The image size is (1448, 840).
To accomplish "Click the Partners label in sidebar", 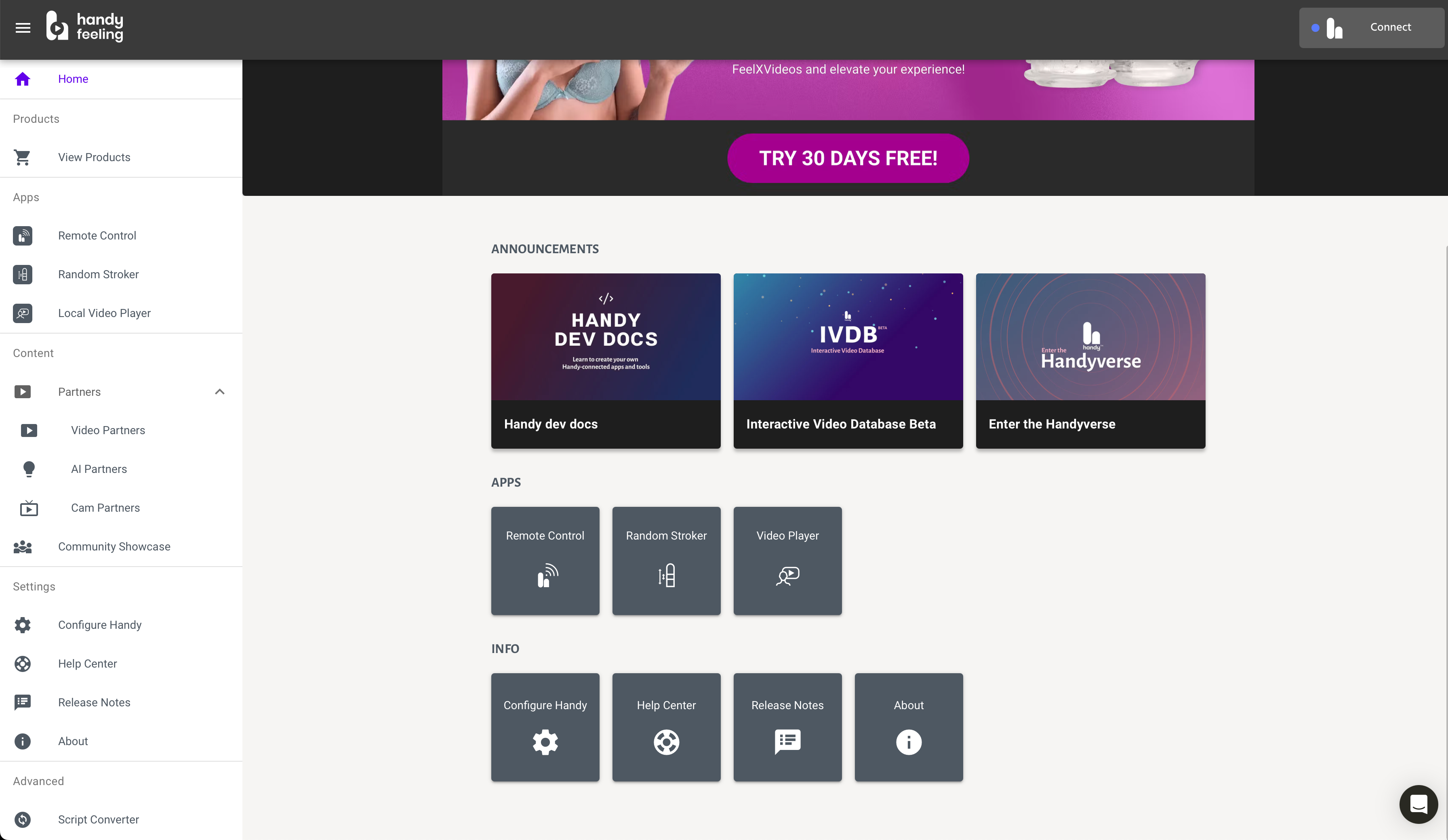I will pos(79,392).
